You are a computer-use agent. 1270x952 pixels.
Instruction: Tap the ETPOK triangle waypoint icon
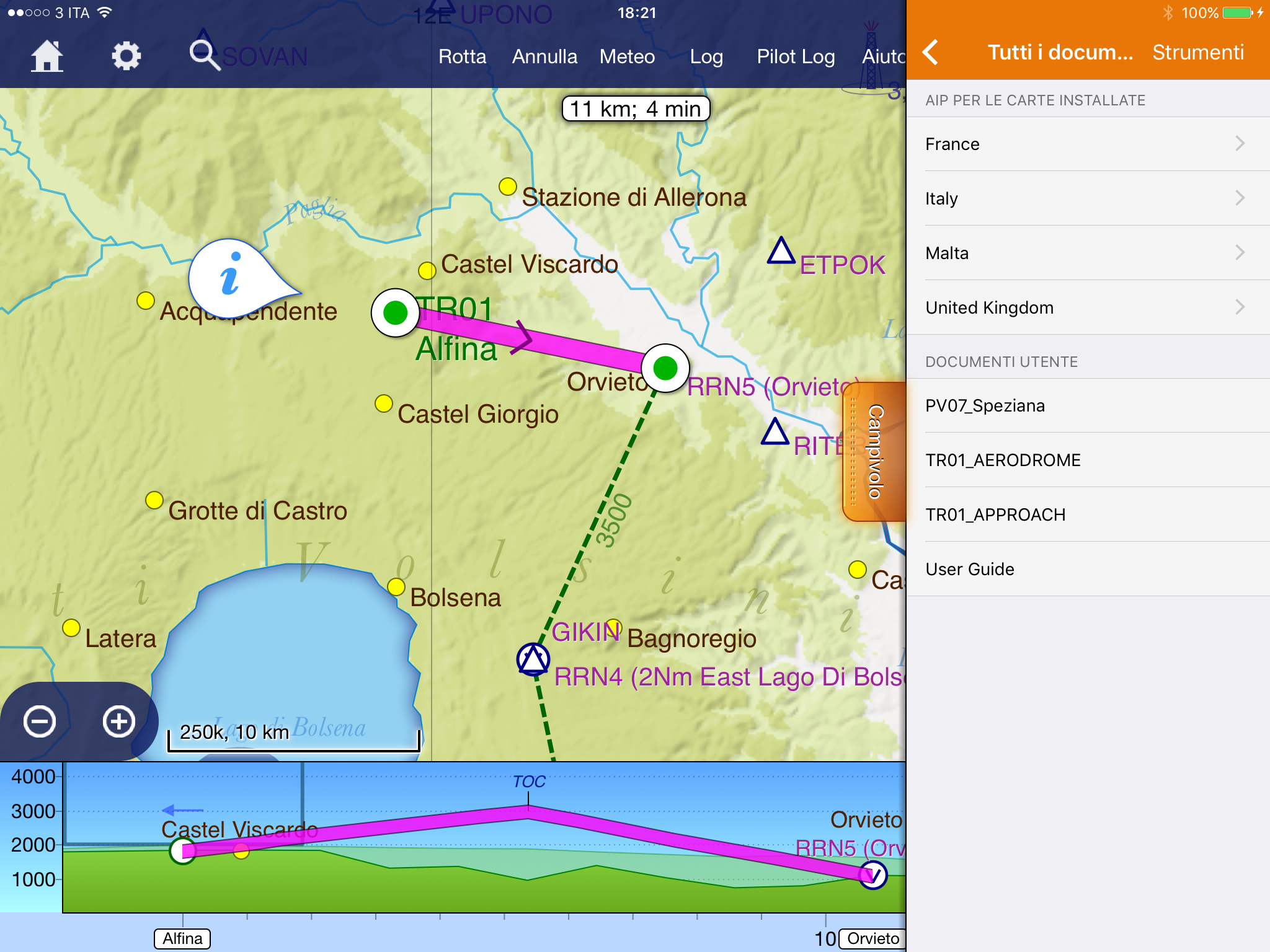781,252
